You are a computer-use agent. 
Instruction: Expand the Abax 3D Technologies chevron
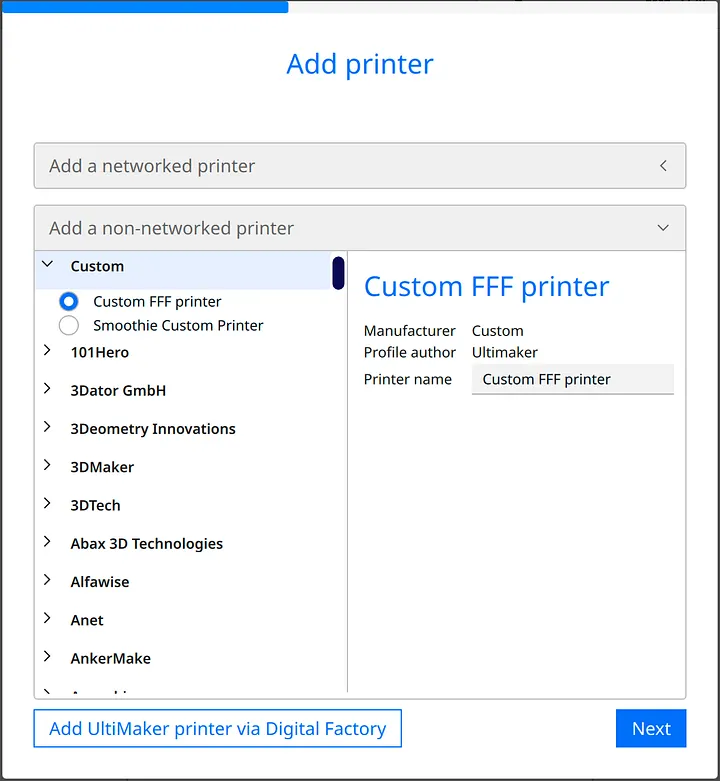coord(47,541)
